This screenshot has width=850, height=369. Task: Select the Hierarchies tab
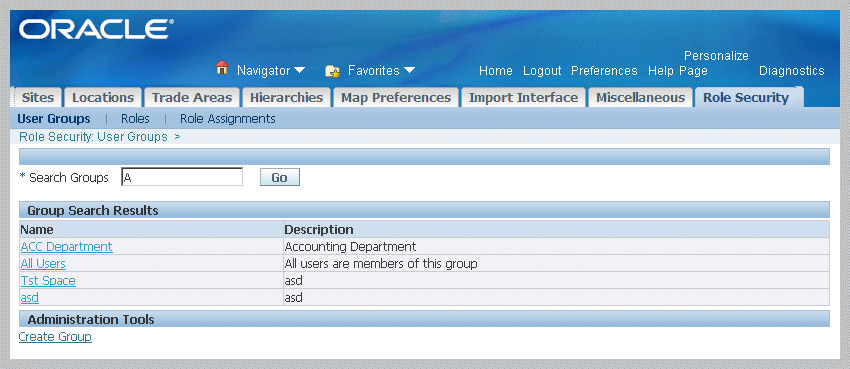coord(286,98)
